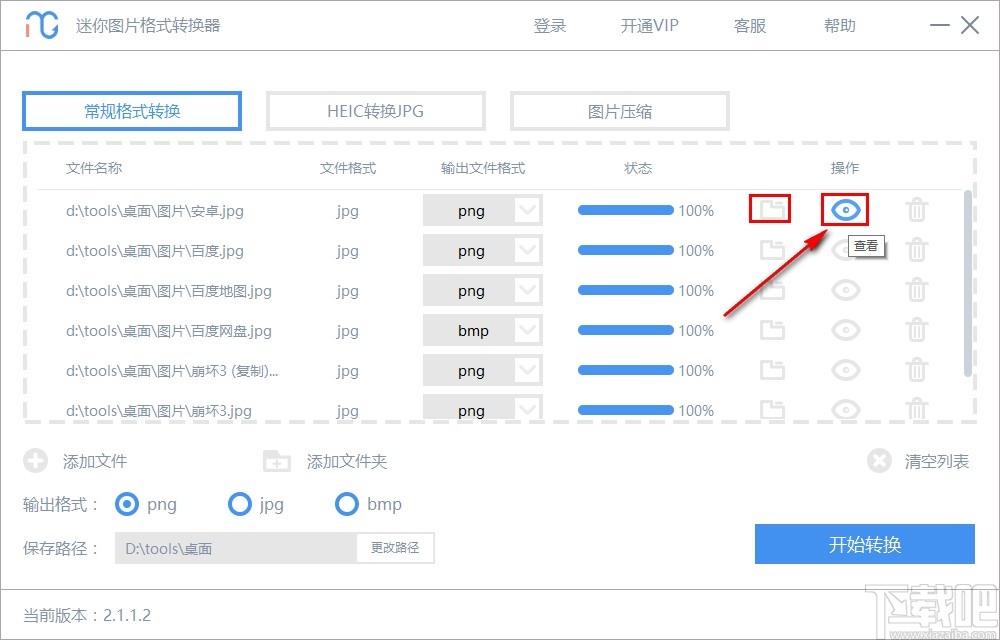Click the view (查看) eye icon for 安卓.jpg
1000x640 pixels.
(x=845, y=210)
